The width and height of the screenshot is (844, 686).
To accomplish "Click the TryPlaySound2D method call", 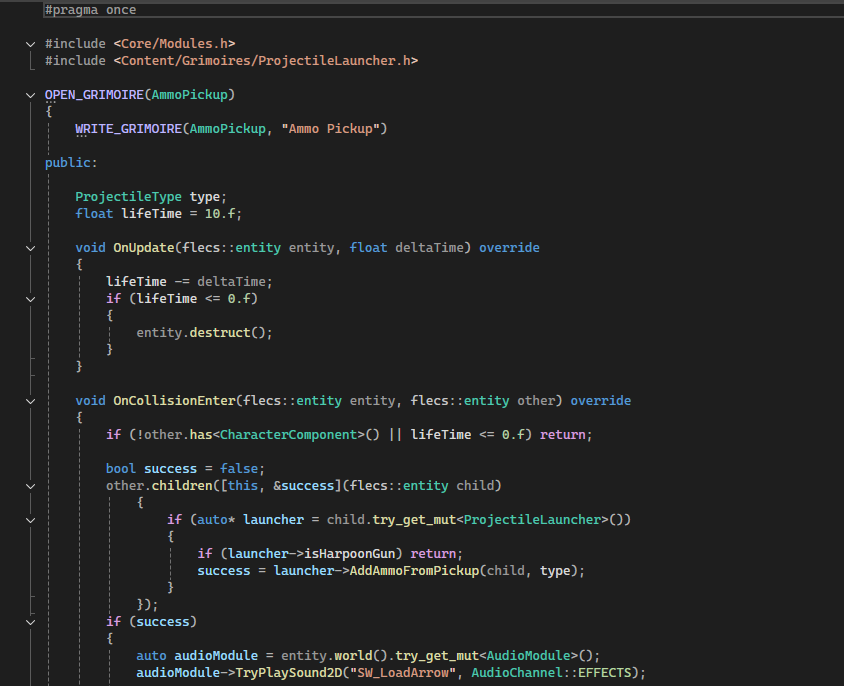I will pyautogui.click(x=287, y=672).
